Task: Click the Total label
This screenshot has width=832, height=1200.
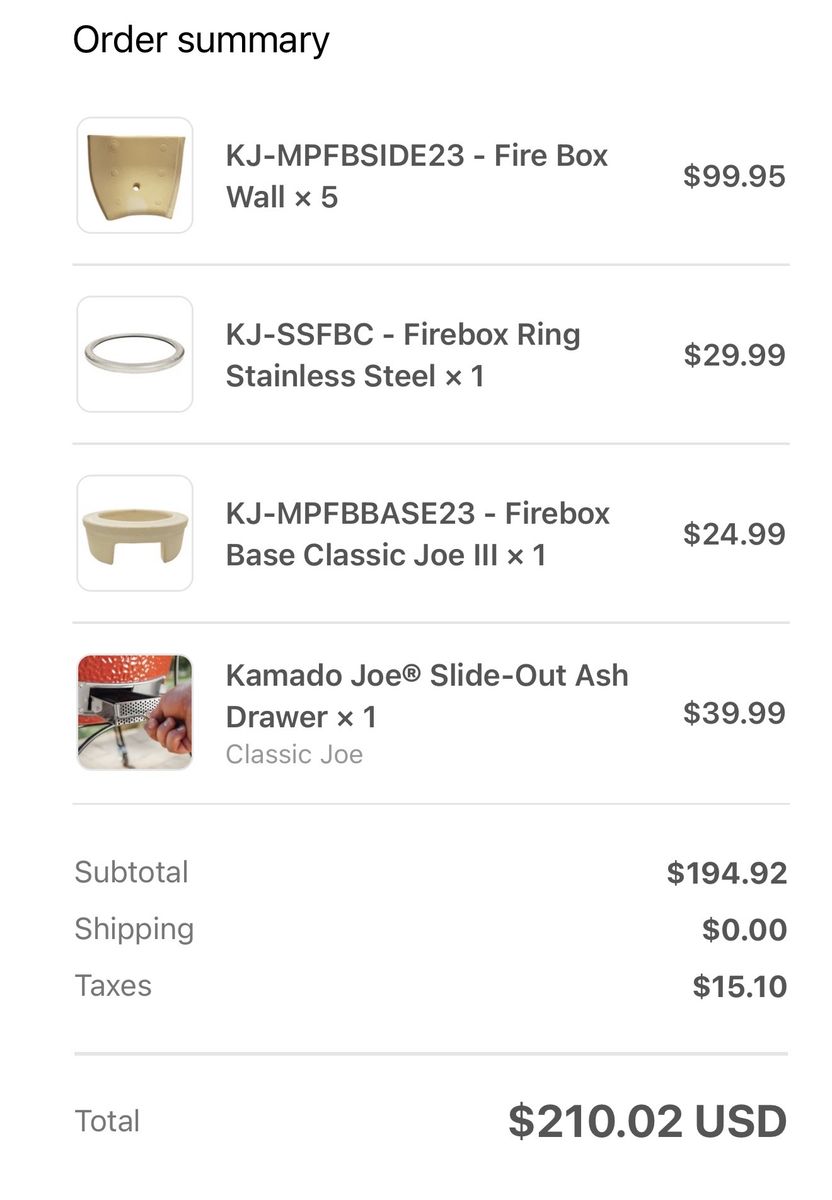Action: (107, 1121)
